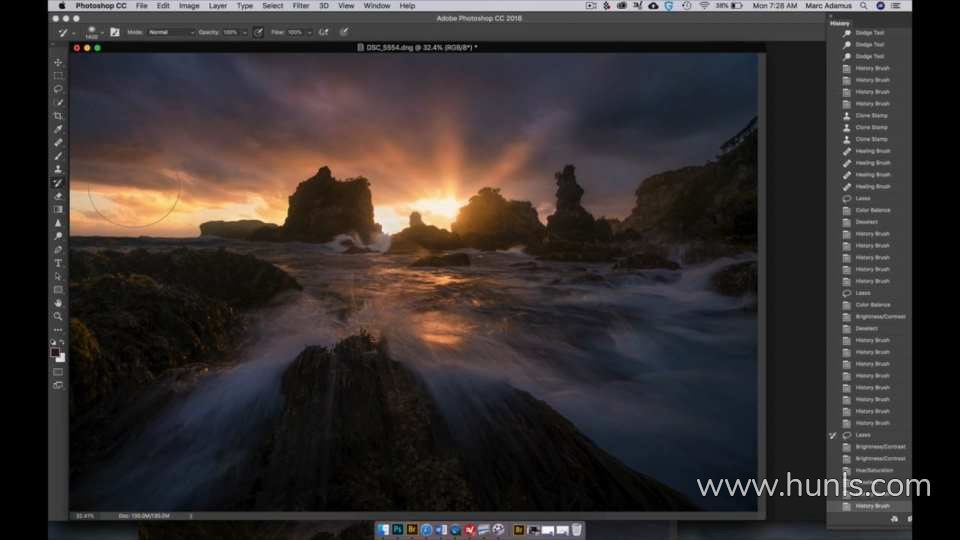
Task: Jump to Hue/Saturation history state
Action: pyautogui.click(x=873, y=470)
